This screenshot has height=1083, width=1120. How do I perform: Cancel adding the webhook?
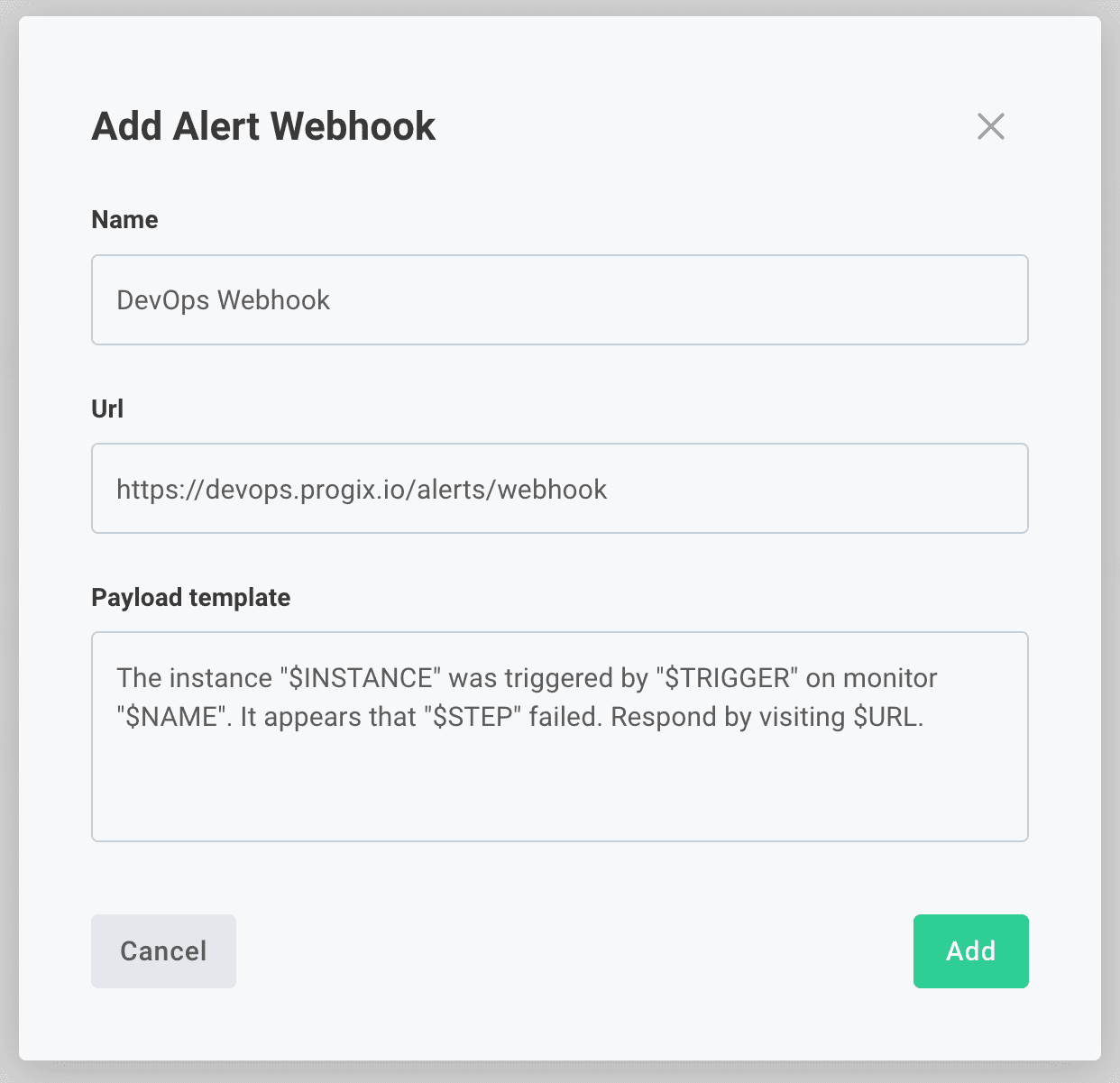coord(163,950)
